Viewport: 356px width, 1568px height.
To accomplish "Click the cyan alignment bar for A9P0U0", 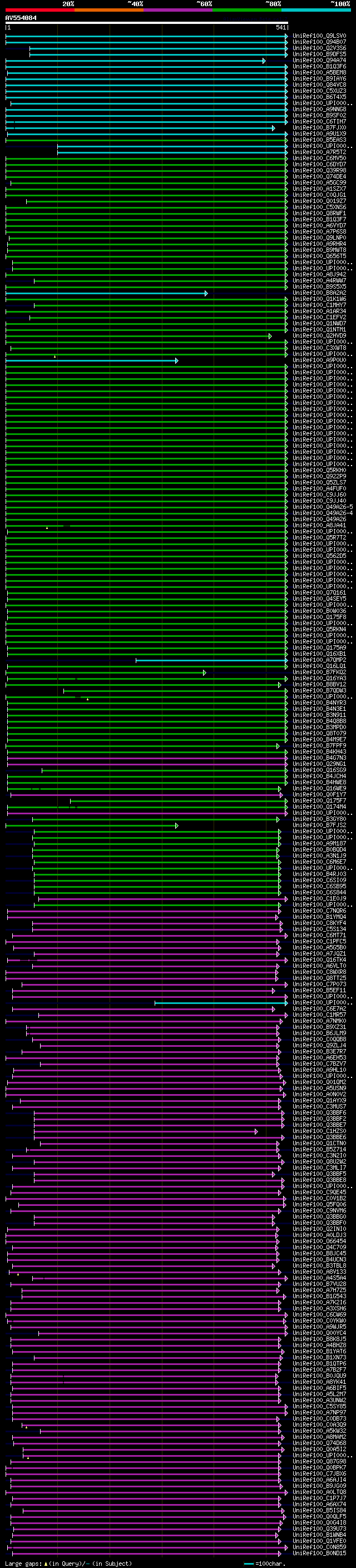I will [x=92, y=361].
